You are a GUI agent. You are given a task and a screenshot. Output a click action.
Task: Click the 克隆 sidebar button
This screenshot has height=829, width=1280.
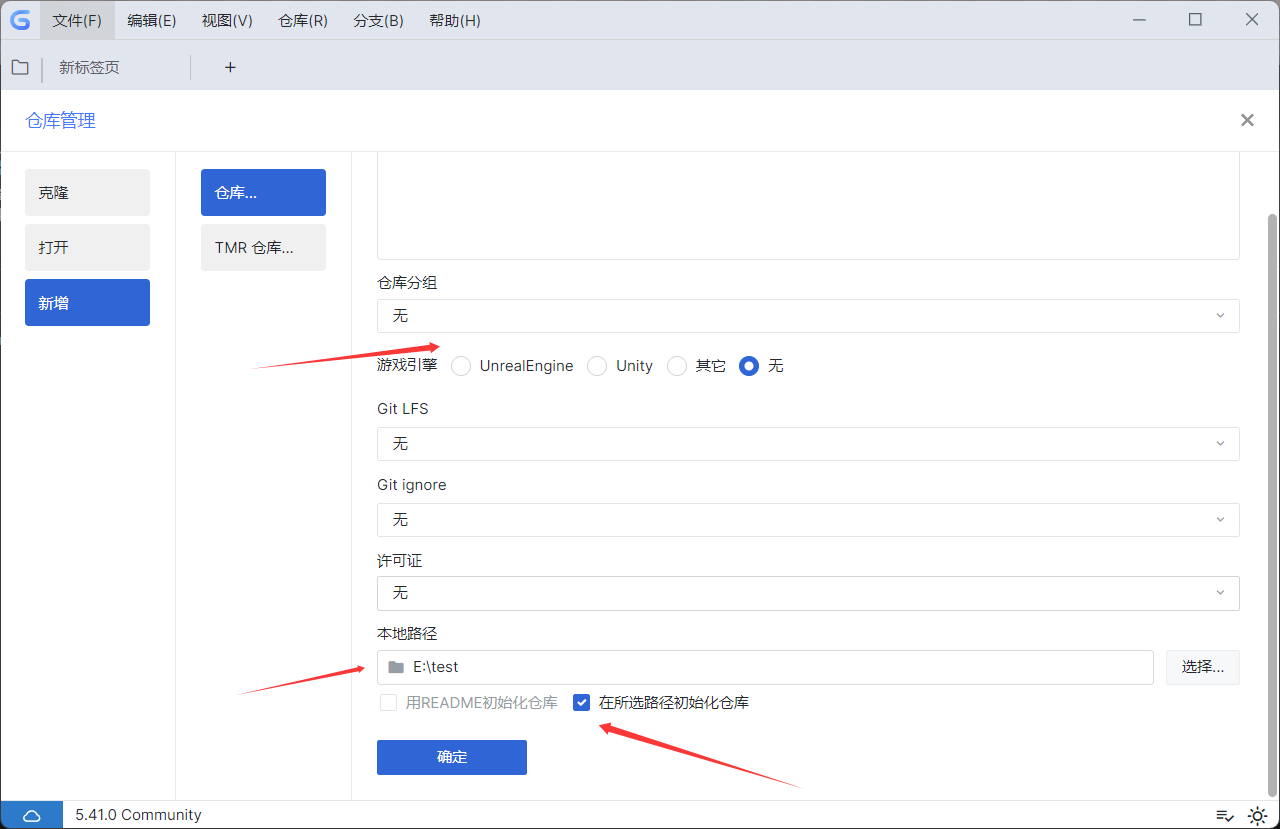point(87,192)
